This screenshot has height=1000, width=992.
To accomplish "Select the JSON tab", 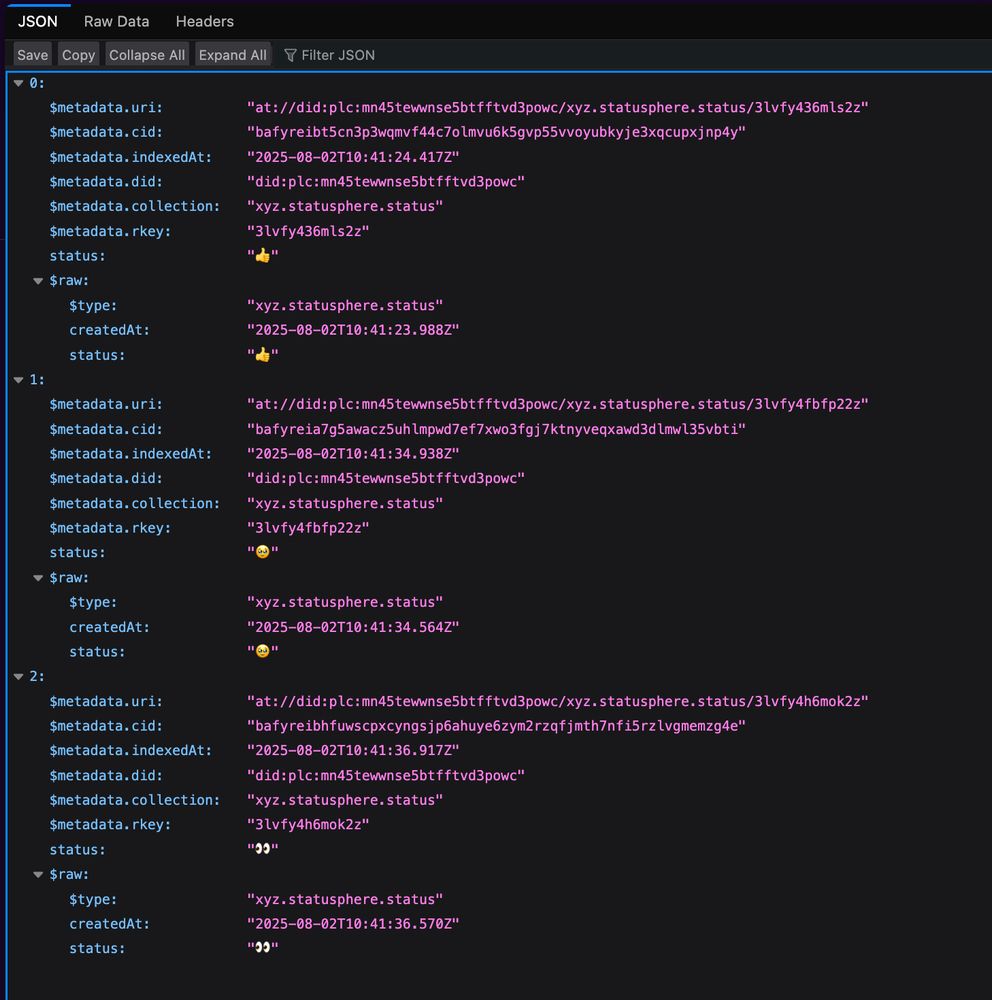I will [x=38, y=22].
